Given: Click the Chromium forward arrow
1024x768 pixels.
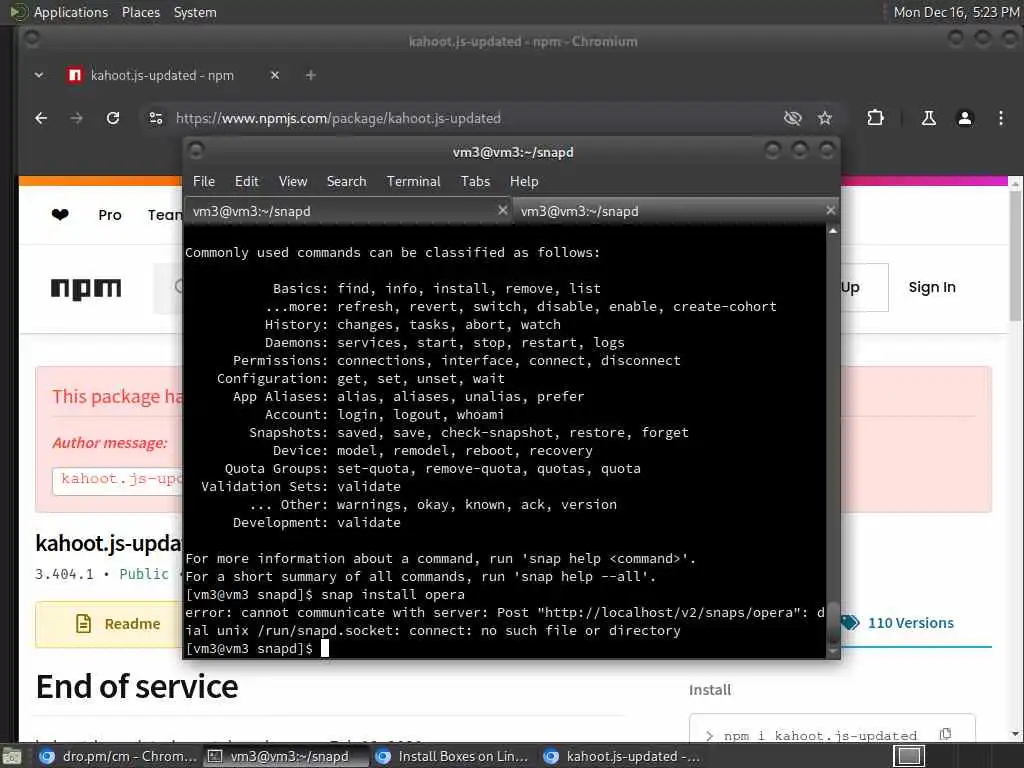Looking at the screenshot, I should pyautogui.click(x=76, y=118).
